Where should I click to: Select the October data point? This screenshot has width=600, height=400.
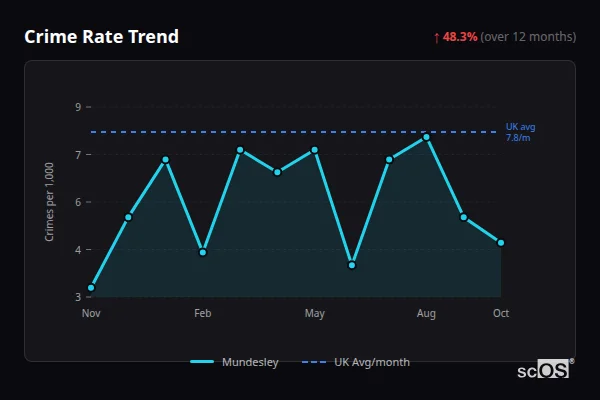tap(501, 243)
